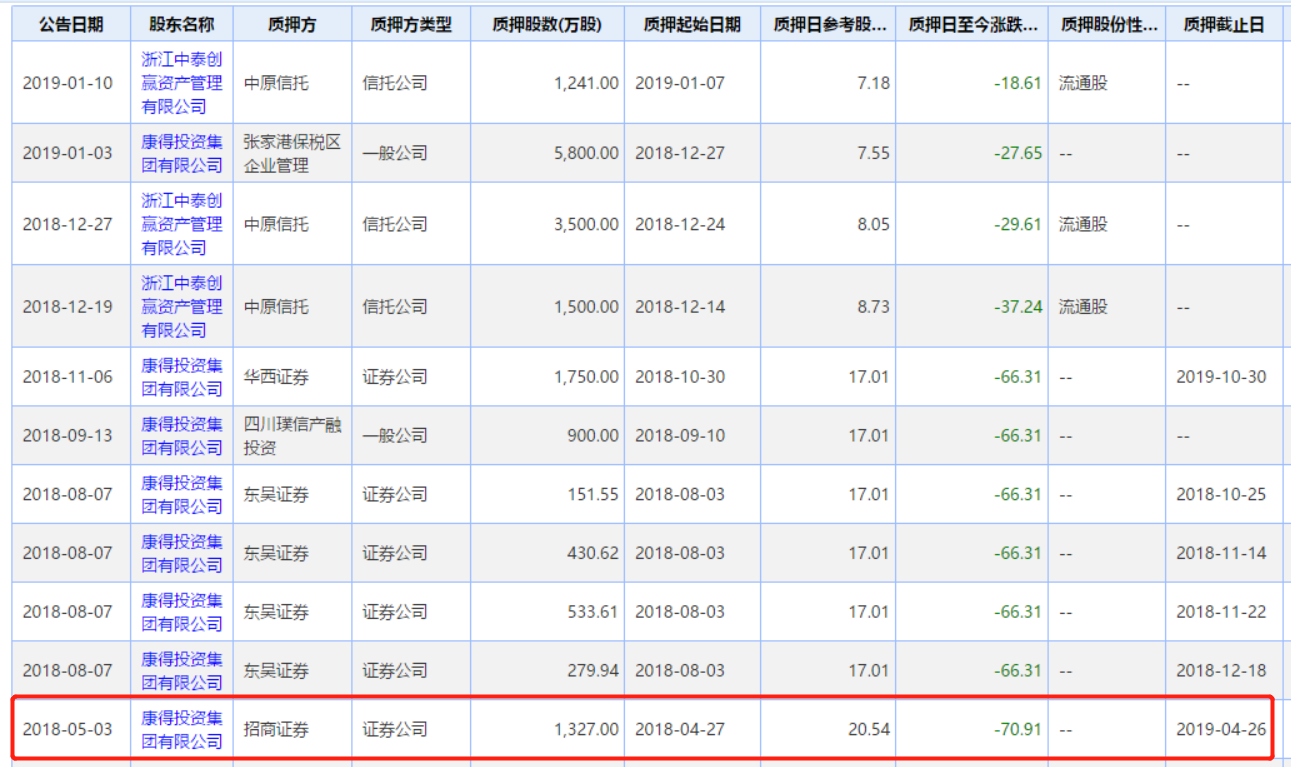
Task: Click price change value -29.61
Action: point(1018,224)
